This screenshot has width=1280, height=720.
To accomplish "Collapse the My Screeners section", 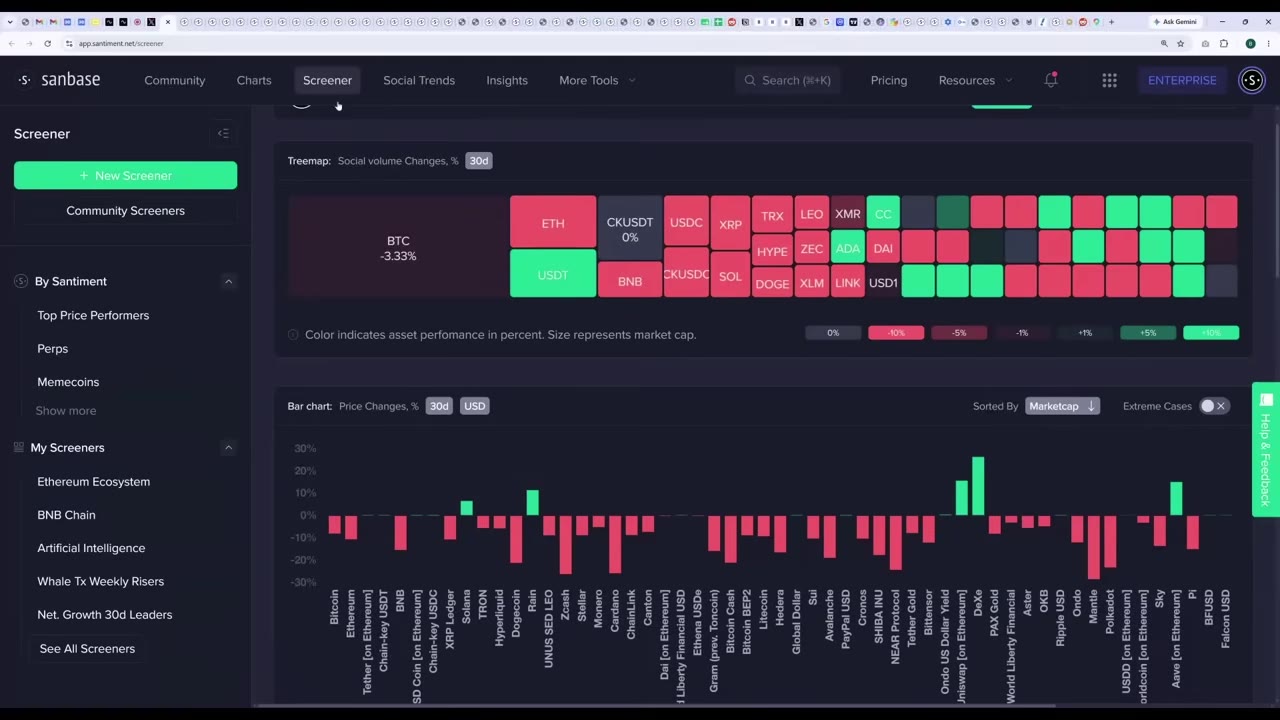I will click(x=228, y=448).
